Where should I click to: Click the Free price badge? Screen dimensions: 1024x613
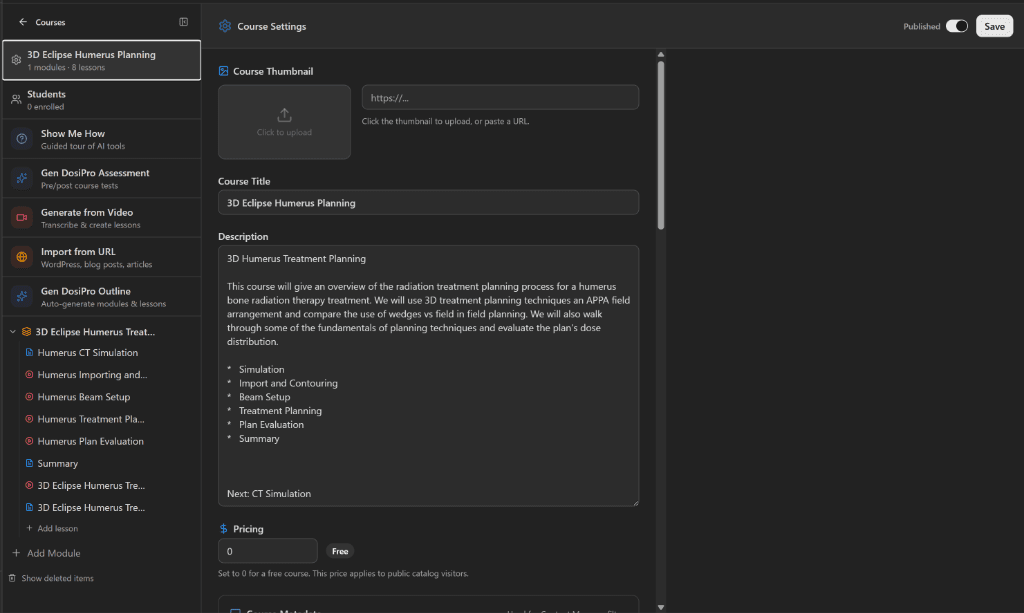pos(340,551)
